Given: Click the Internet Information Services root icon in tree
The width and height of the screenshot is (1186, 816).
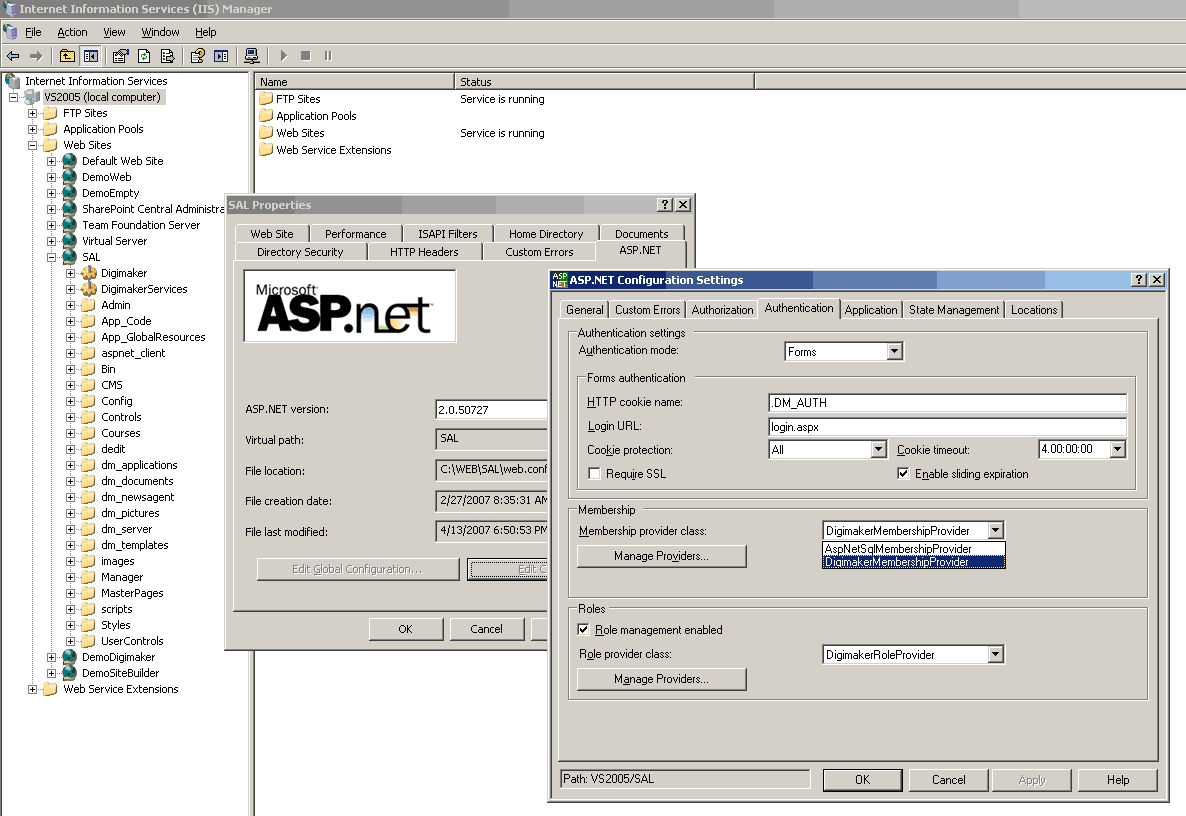Looking at the screenshot, I should point(13,81).
